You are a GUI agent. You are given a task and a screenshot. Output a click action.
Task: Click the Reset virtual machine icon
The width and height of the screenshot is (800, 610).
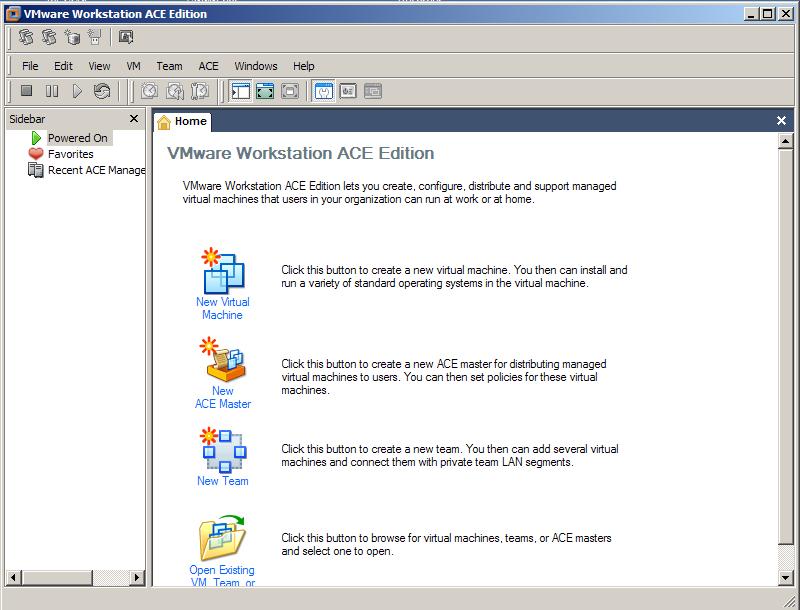[102, 91]
